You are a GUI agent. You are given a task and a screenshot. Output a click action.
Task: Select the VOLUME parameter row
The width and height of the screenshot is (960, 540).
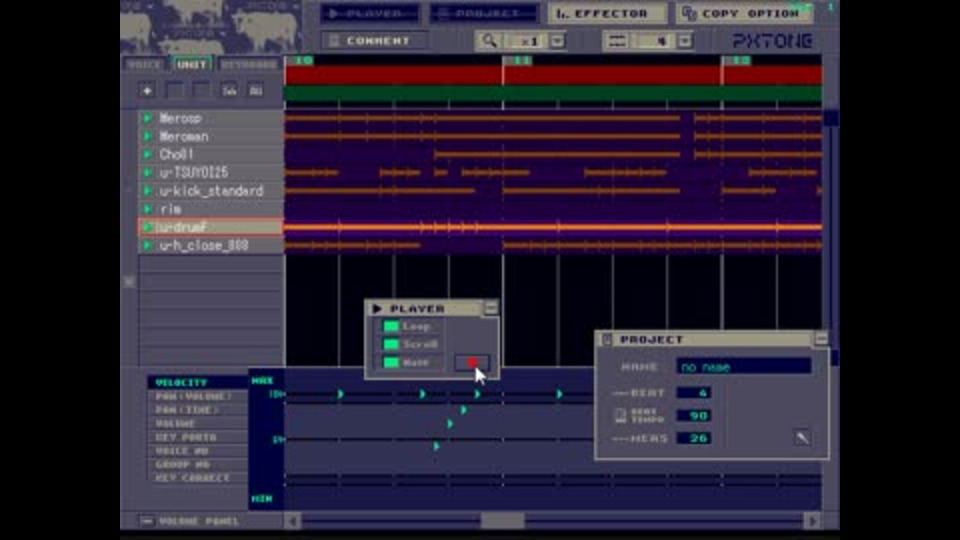point(197,424)
